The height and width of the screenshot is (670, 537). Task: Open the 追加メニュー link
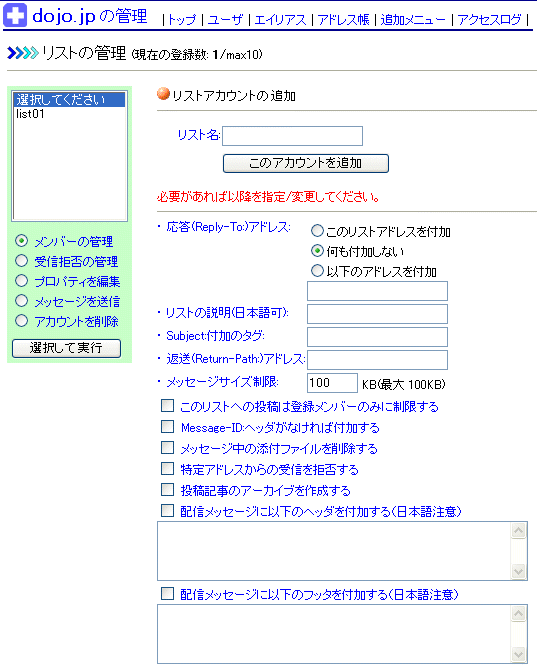[413, 20]
